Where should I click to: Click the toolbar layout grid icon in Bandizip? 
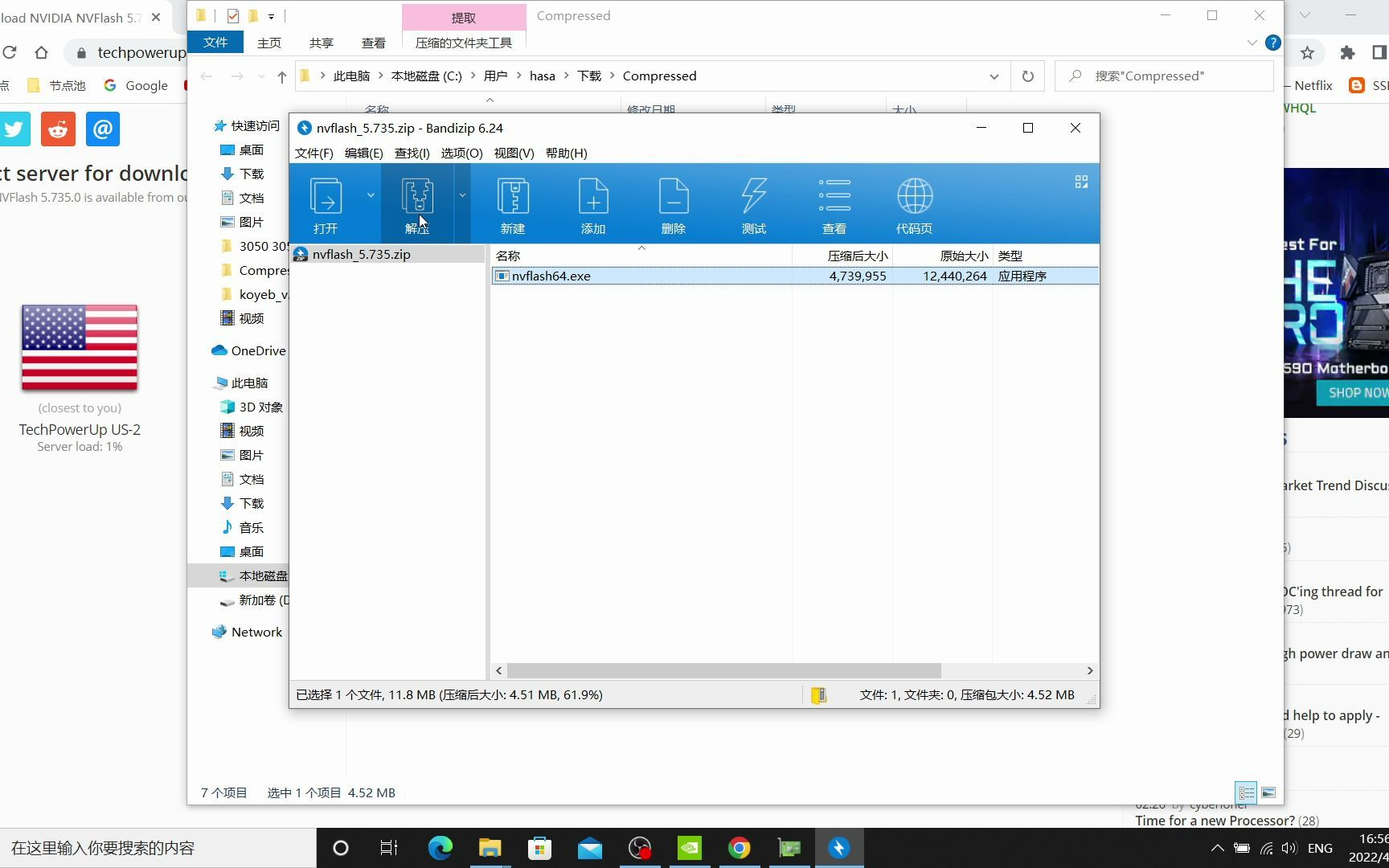pos(1081,182)
